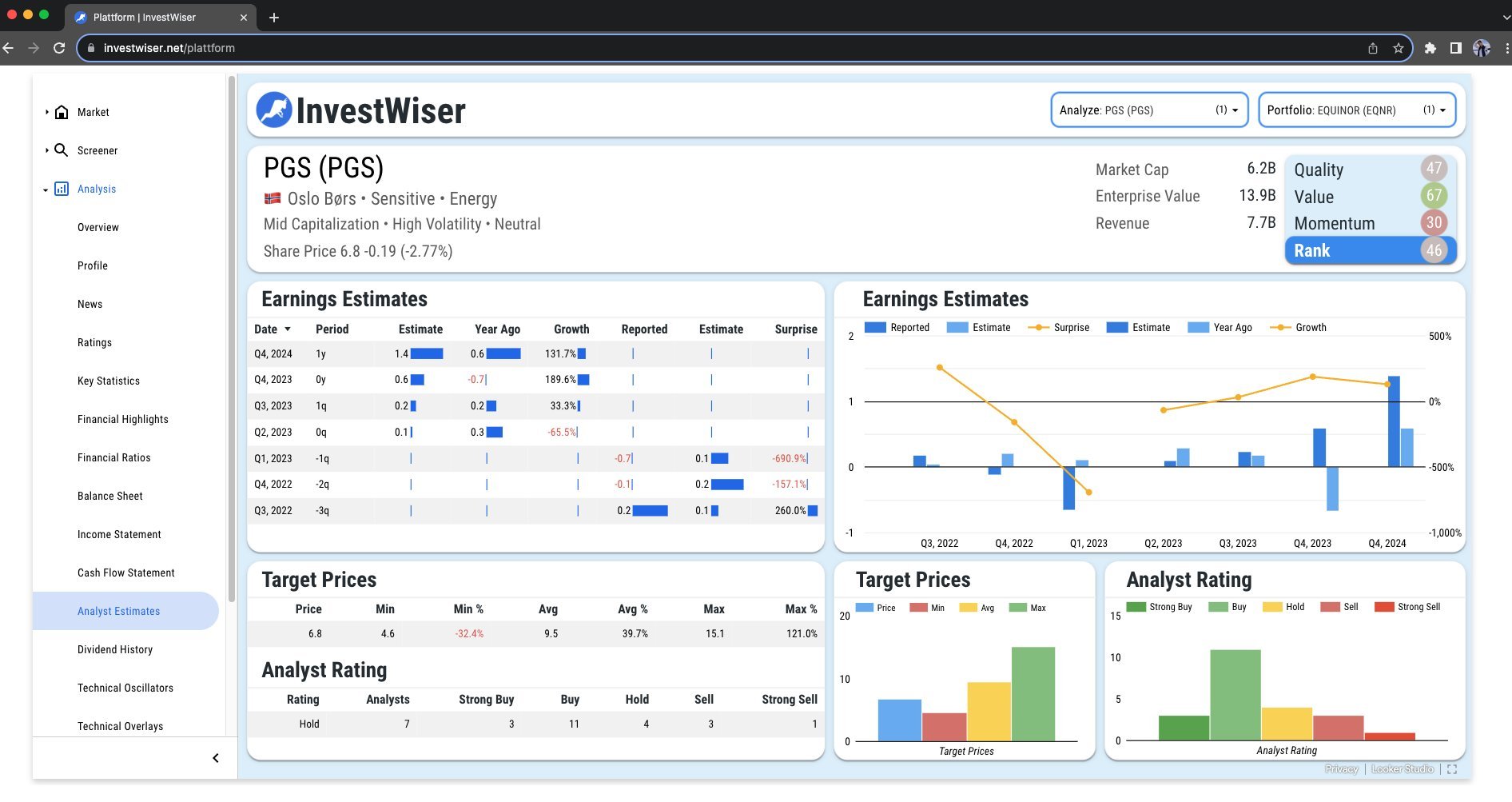Image resolution: width=1512 pixels, height=802 pixels.
Task: Click the browser back arrow
Action: tap(9, 48)
